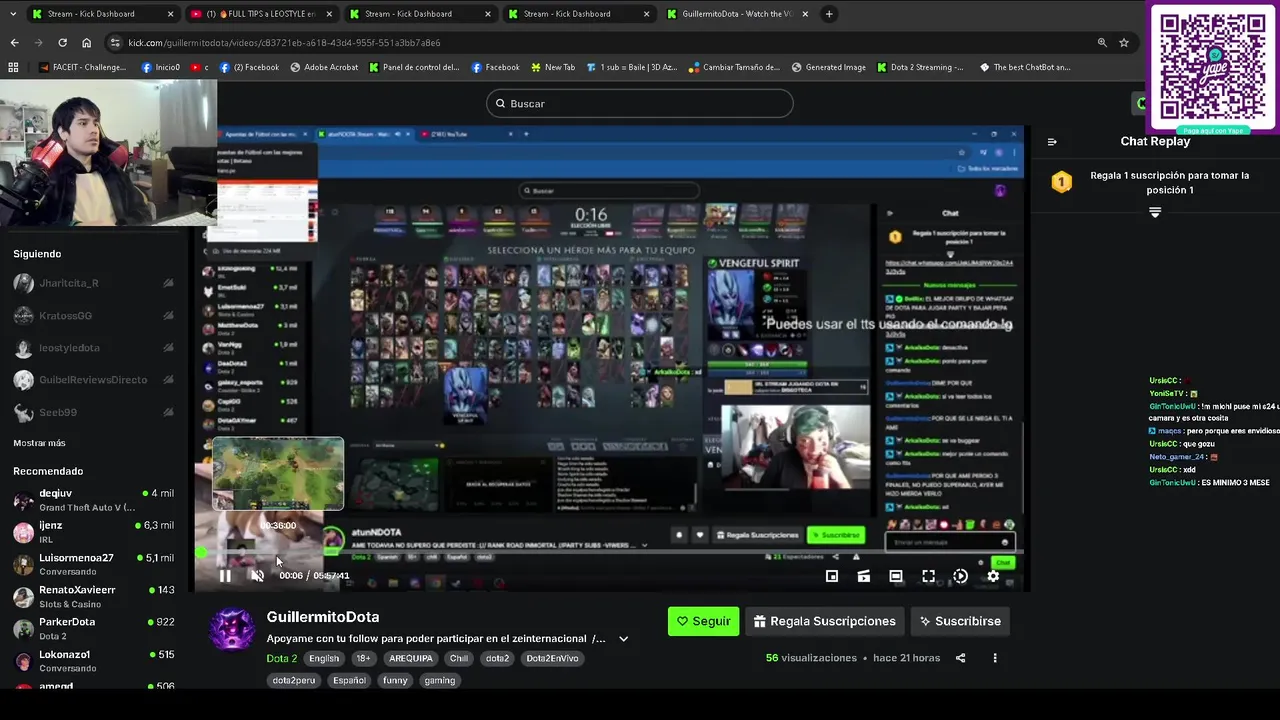Screen dimensions: 1280x720
Task: Switch to theater mode icon
Action: [896, 576]
